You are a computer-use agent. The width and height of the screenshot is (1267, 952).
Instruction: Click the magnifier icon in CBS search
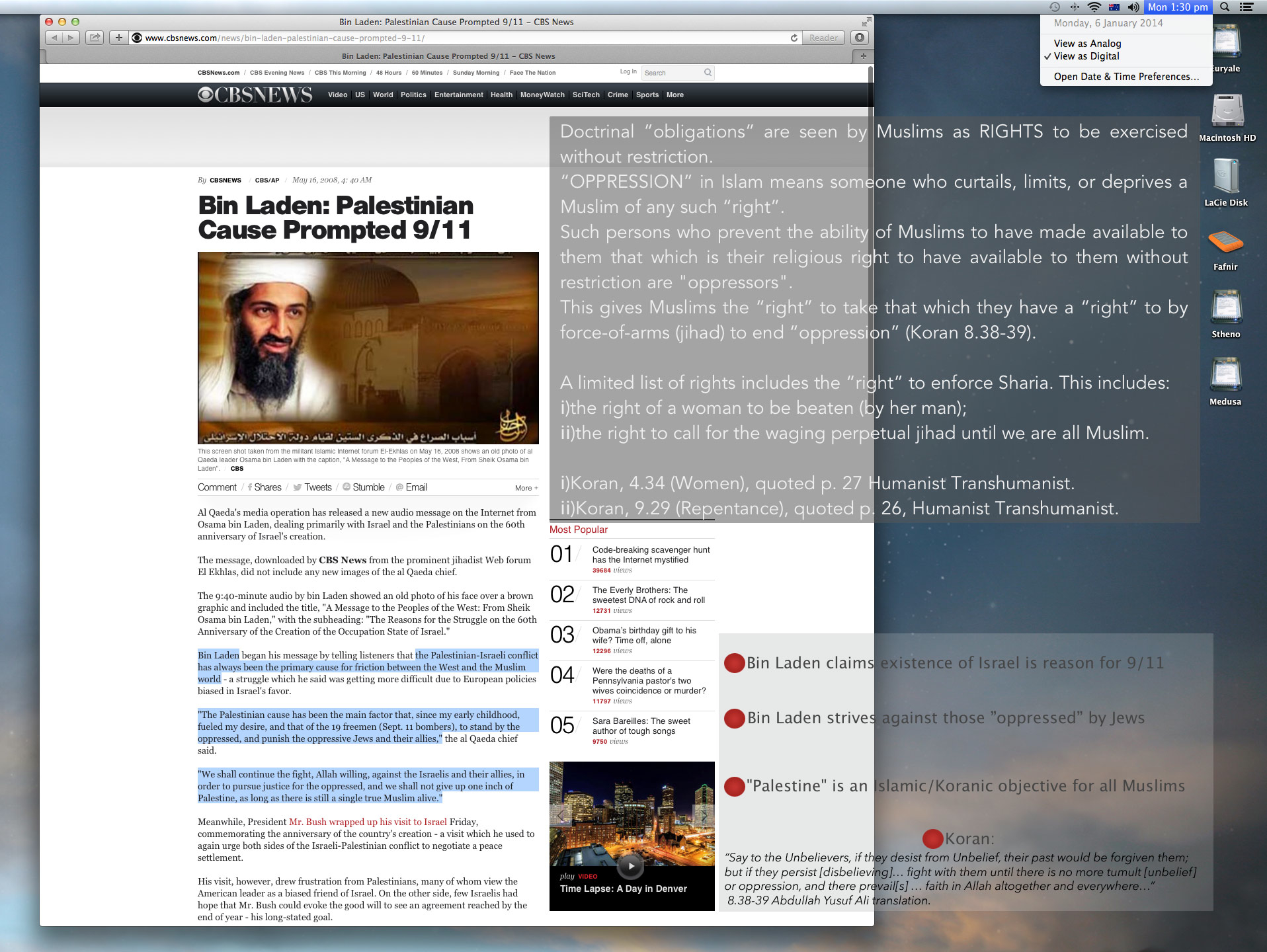click(708, 73)
